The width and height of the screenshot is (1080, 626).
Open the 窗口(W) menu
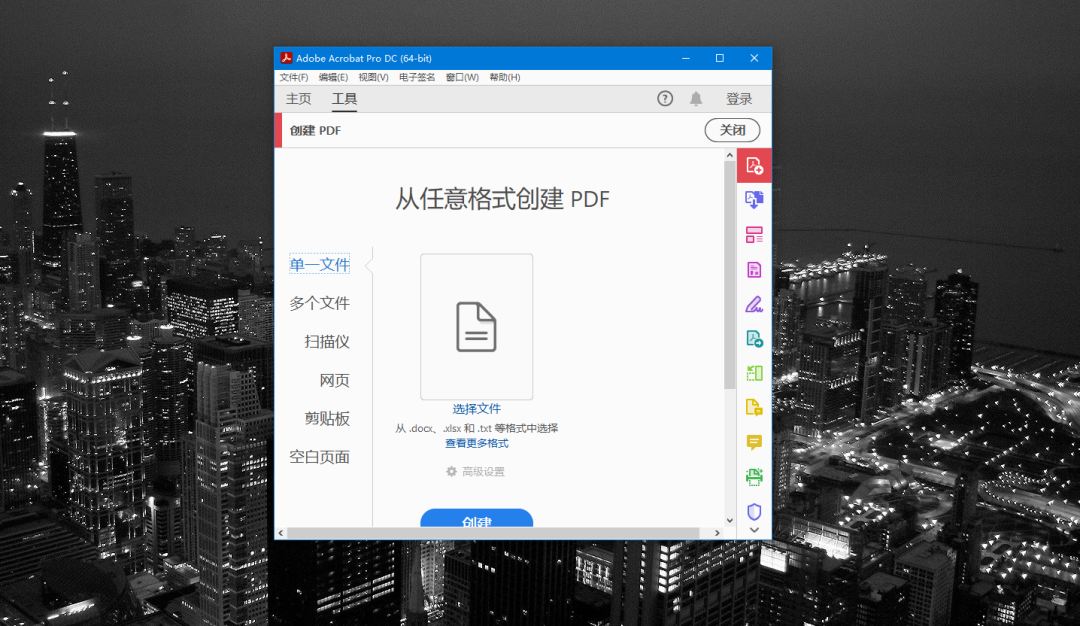tap(462, 77)
